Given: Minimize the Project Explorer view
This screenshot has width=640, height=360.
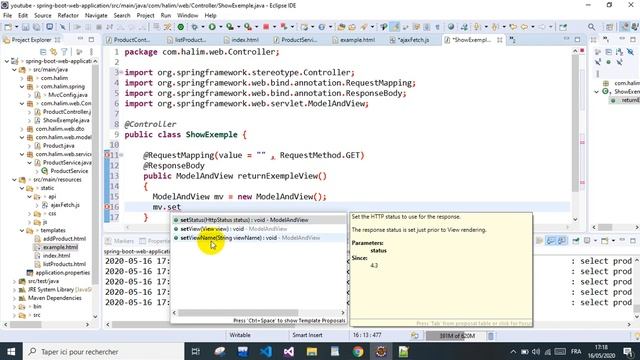Looking at the screenshot, I should coord(80,39).
